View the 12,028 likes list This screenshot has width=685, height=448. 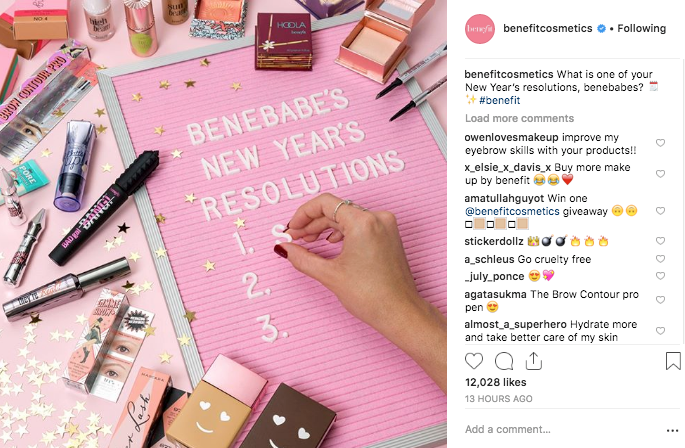[x=495, y=382]
